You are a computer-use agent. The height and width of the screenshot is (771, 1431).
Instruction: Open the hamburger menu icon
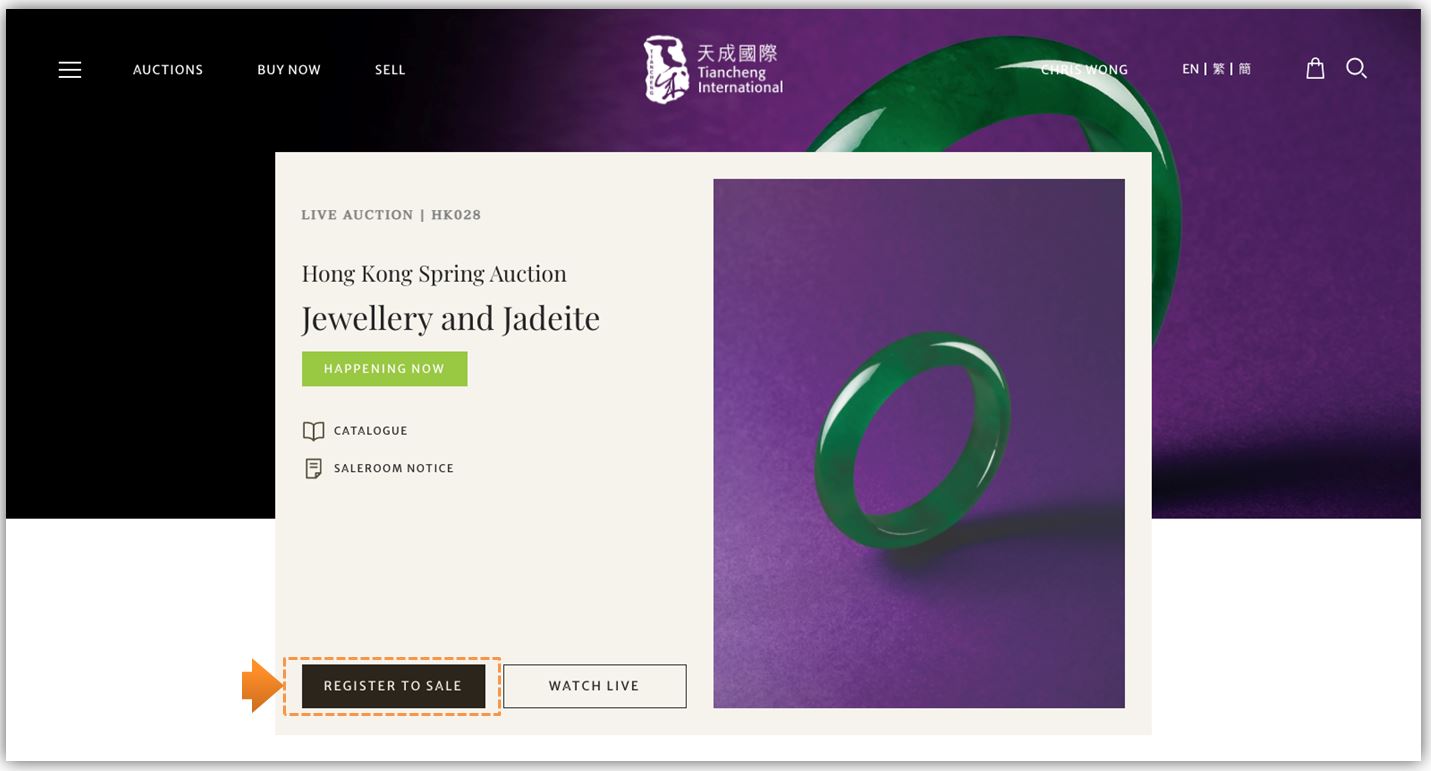click(69, 69)
